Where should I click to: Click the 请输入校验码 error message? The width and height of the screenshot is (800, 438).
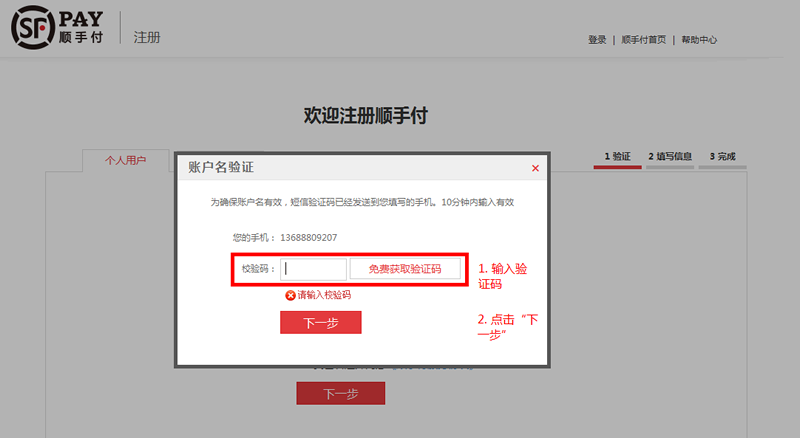324,295
